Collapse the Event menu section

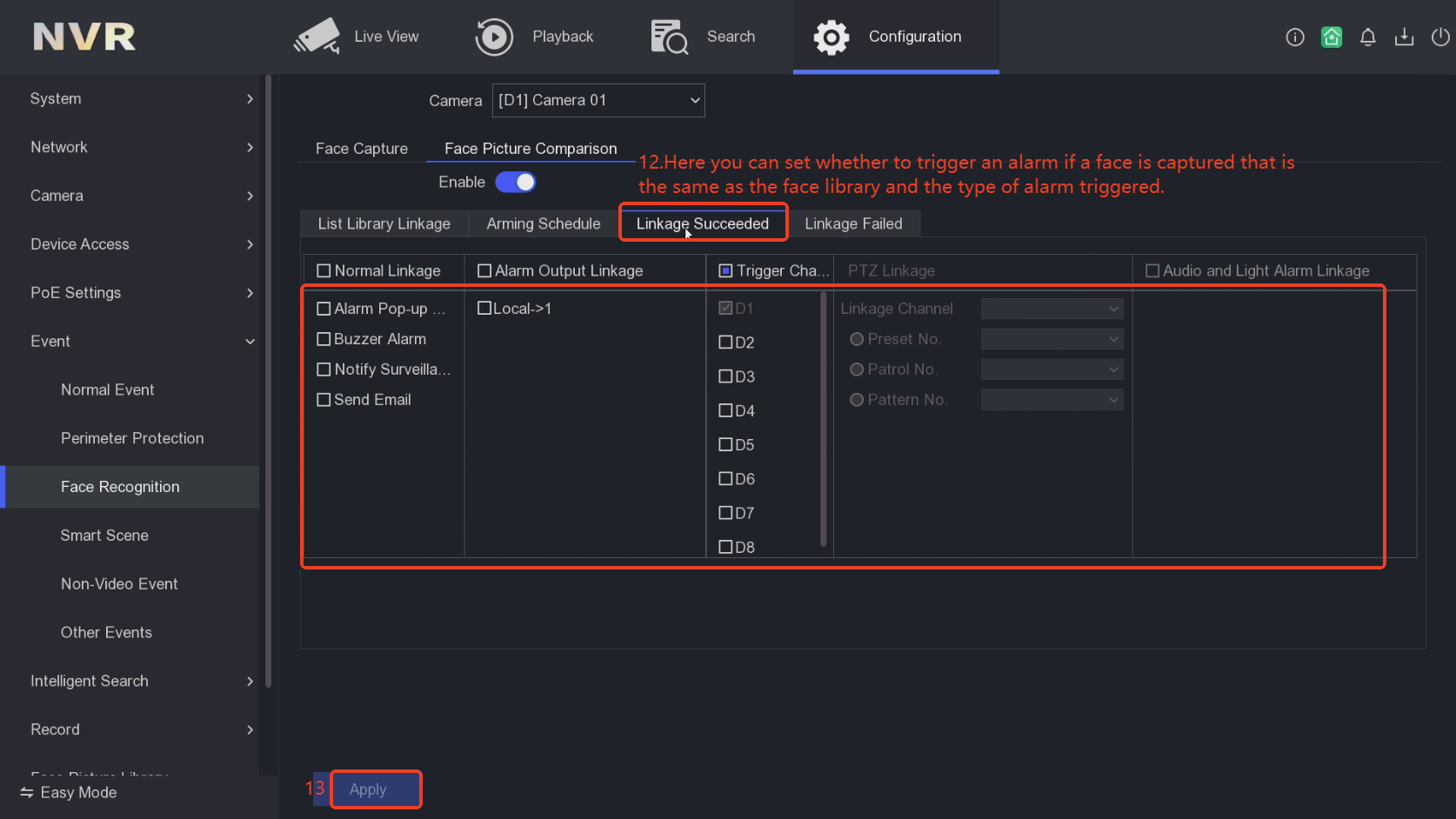[139, 342]
